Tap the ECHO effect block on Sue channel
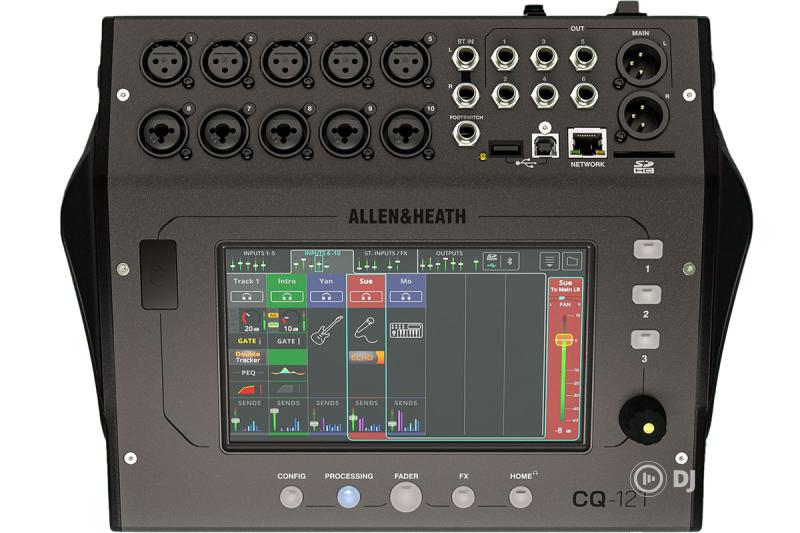This screenshot has width=800, height=533. tap(366, 358)
